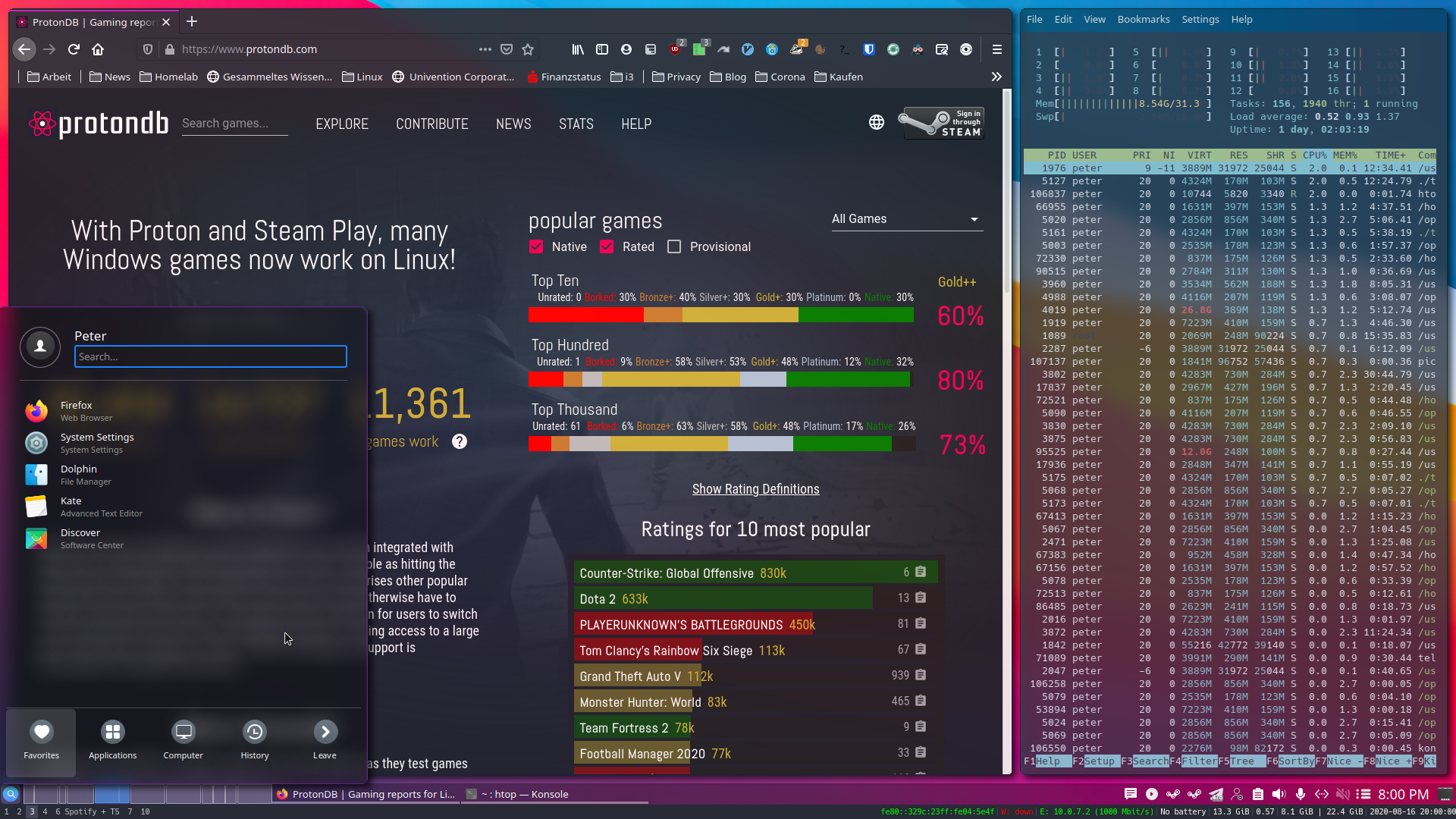Uncheck the Native checkbox
Viewport: 1456px width, 819px height.
pyautogui.click(x=536, y=246)
